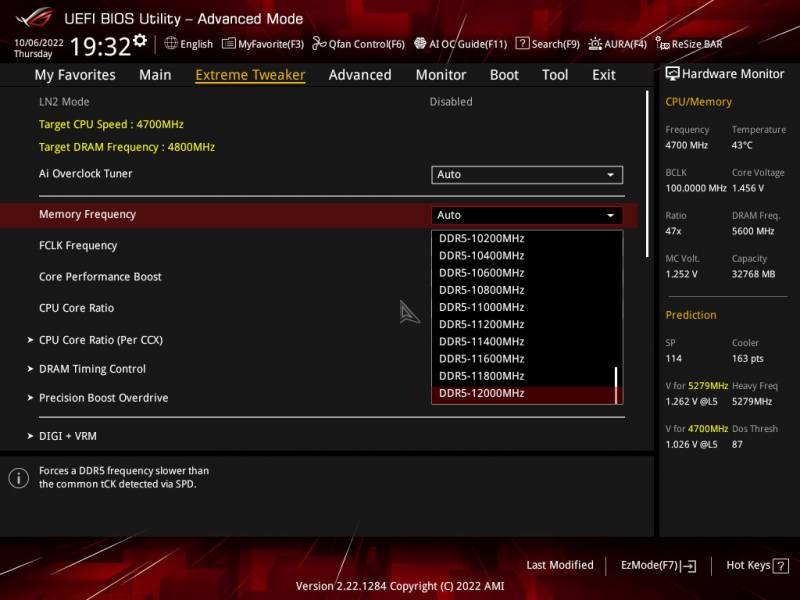Click the Prediction section heading
The image size is (800, 600).
point(691,315)
